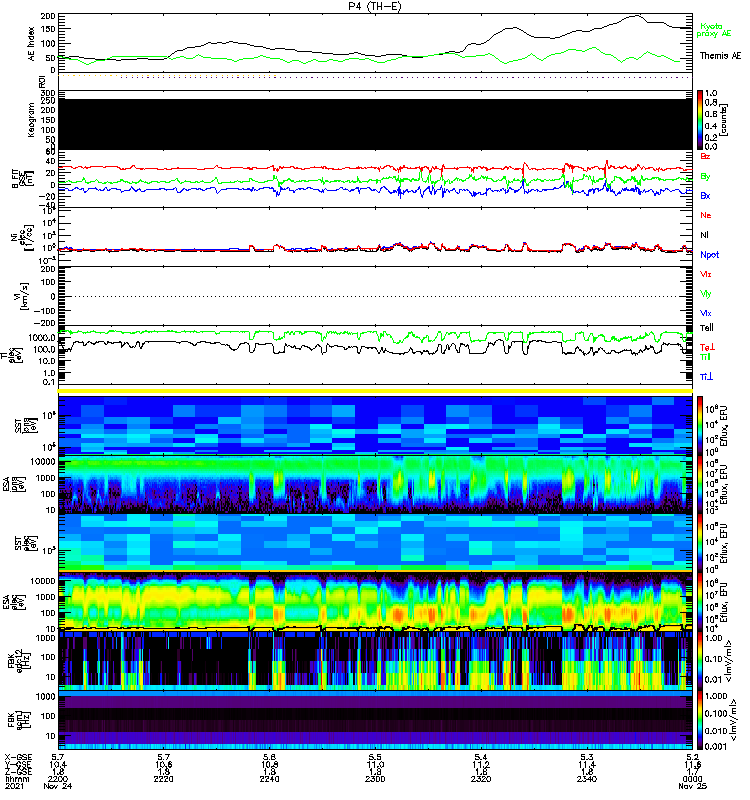Click the red Viz velocity legend label
The width and height of the screenshot is (750, 800).
coord(706,274)
